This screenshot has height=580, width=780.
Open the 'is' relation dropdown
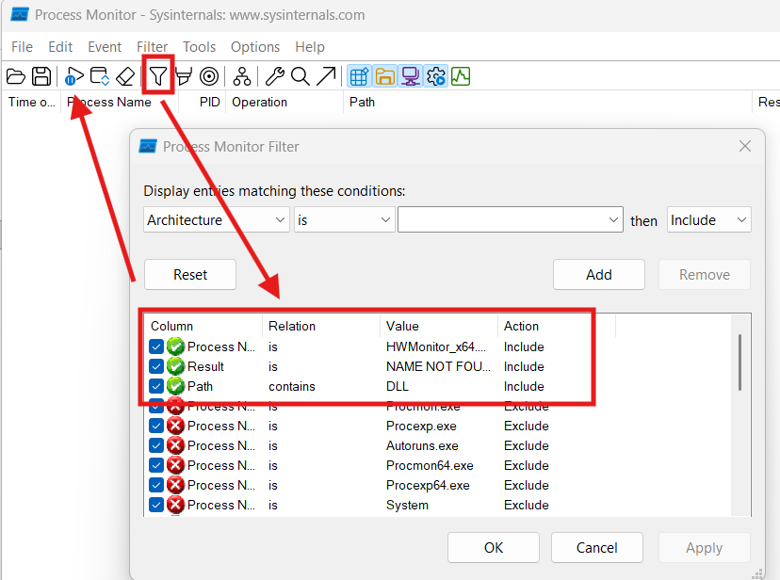tap(344, 220)
